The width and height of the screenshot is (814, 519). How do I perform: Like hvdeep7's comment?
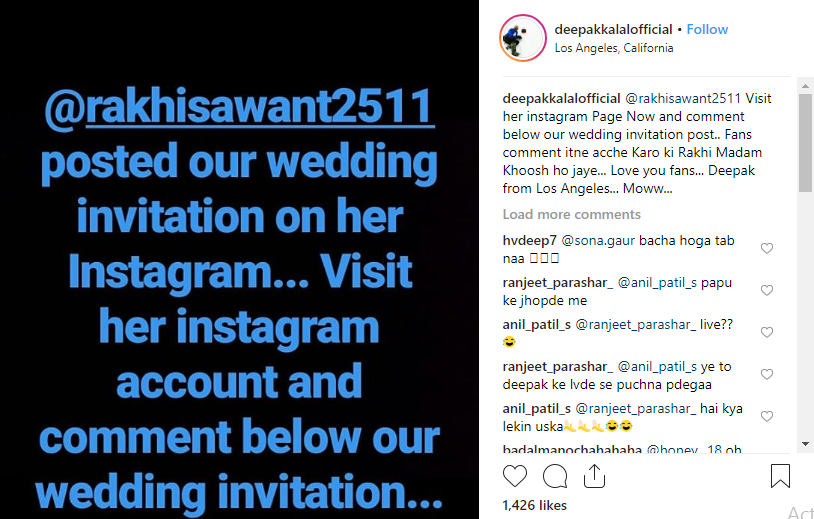(x=767, y=249)
